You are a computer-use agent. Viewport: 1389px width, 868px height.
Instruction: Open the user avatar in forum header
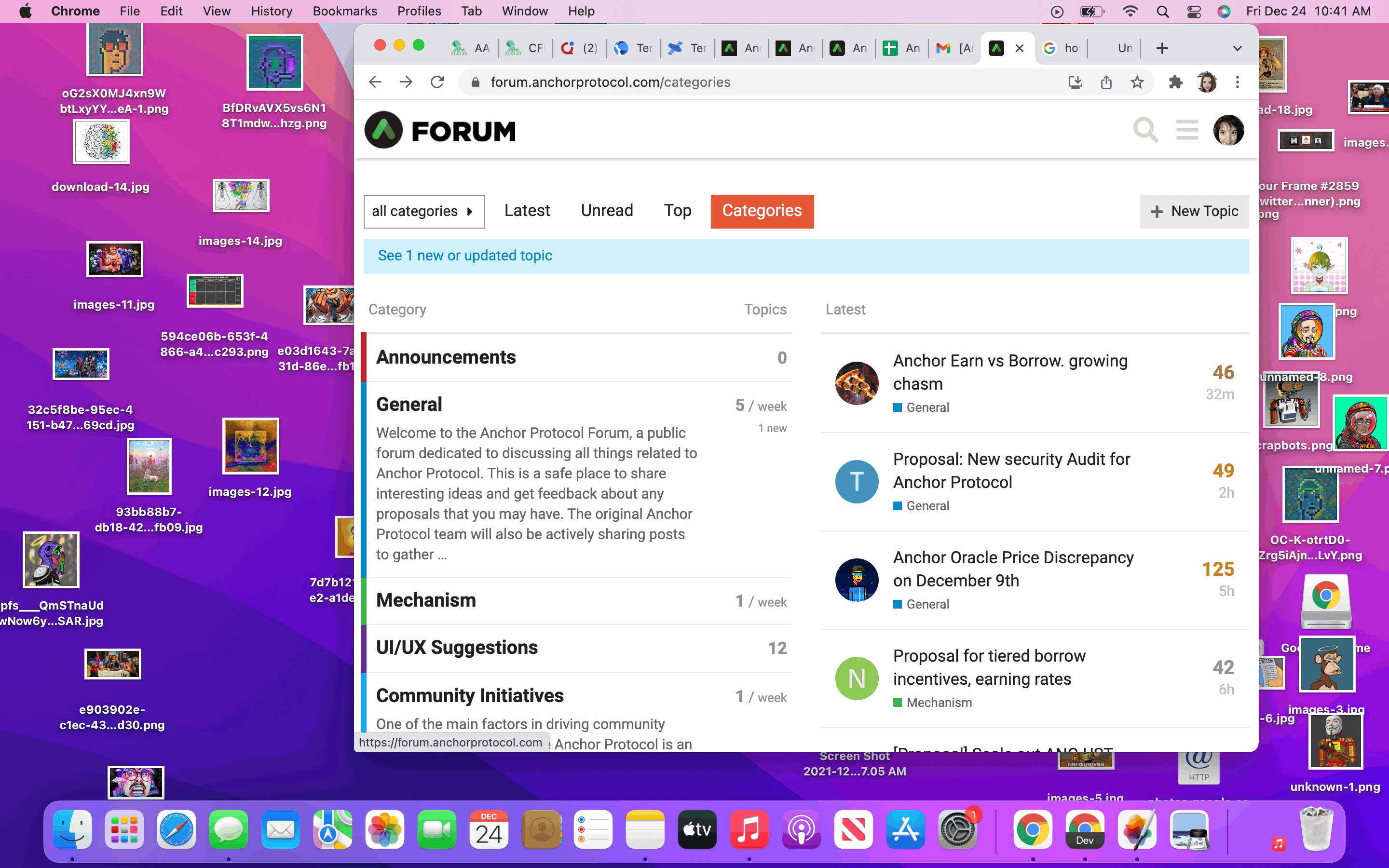point(1228,130)
